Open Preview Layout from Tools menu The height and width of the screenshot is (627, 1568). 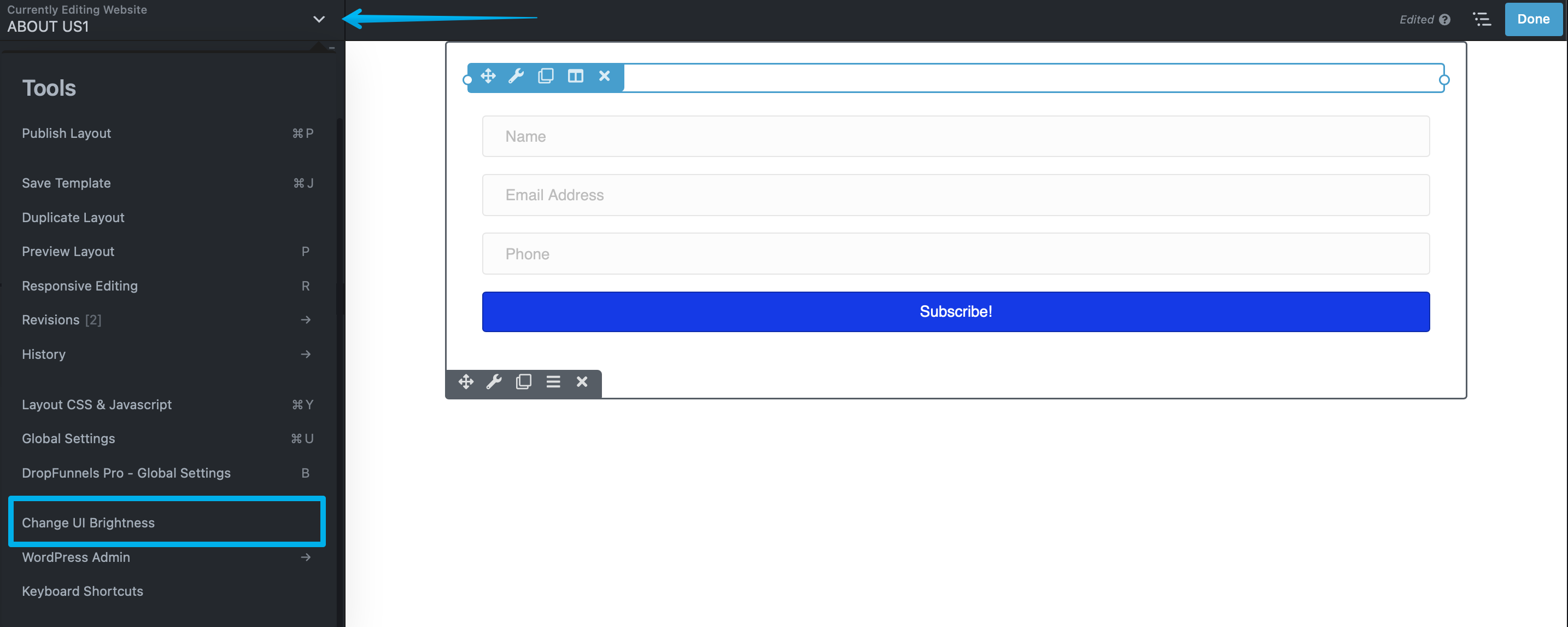(167, 252)
